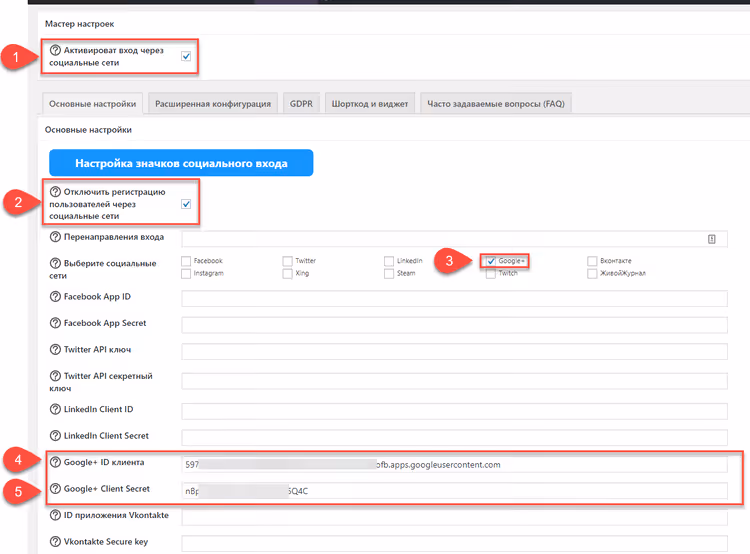Uncheck the Google+ network checkbox

[491, 261]
